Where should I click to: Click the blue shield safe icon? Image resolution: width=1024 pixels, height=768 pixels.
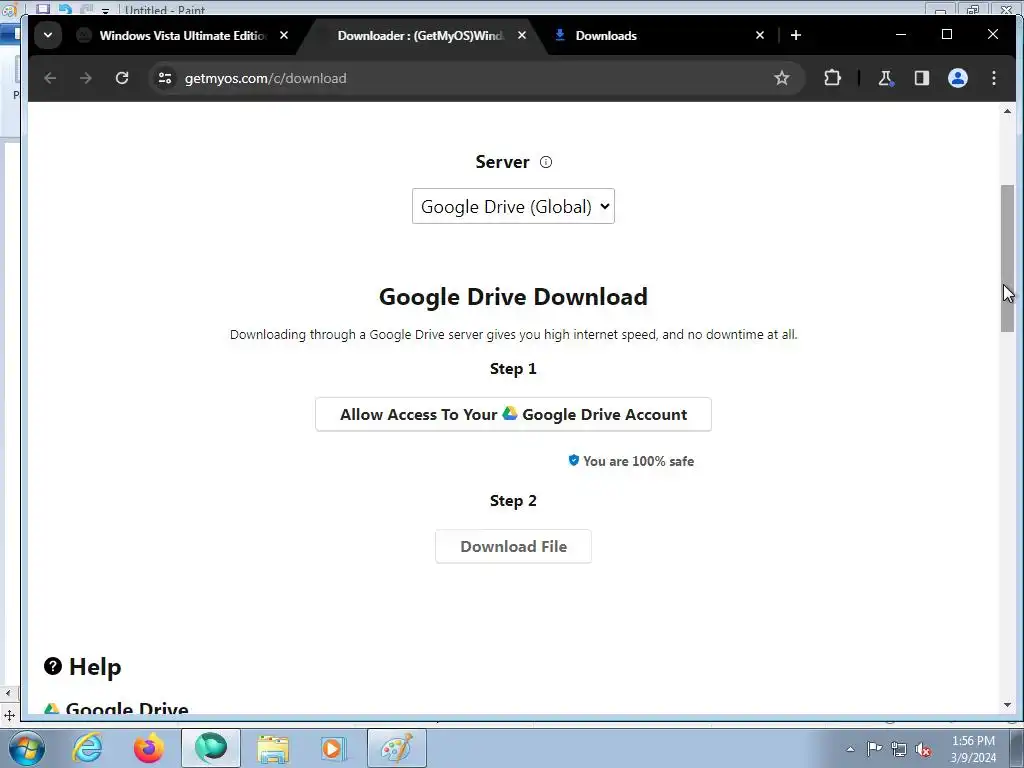point(573,460)
